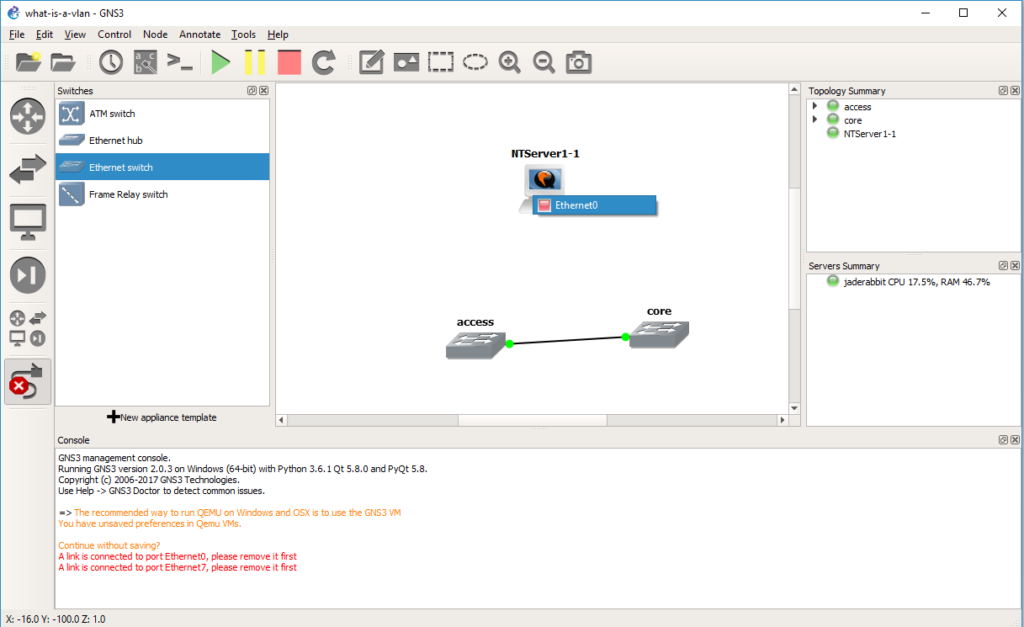Take a screenshot with camera icon

coord(578,62)
